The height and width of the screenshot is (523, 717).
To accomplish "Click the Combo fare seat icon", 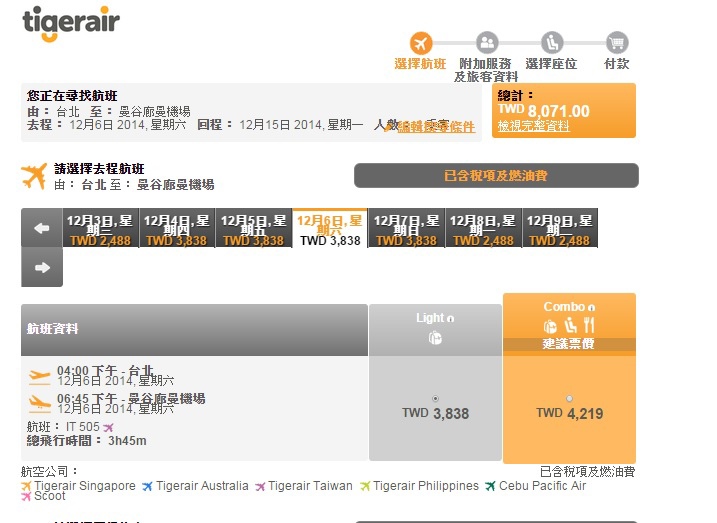I will pos(570,326).
